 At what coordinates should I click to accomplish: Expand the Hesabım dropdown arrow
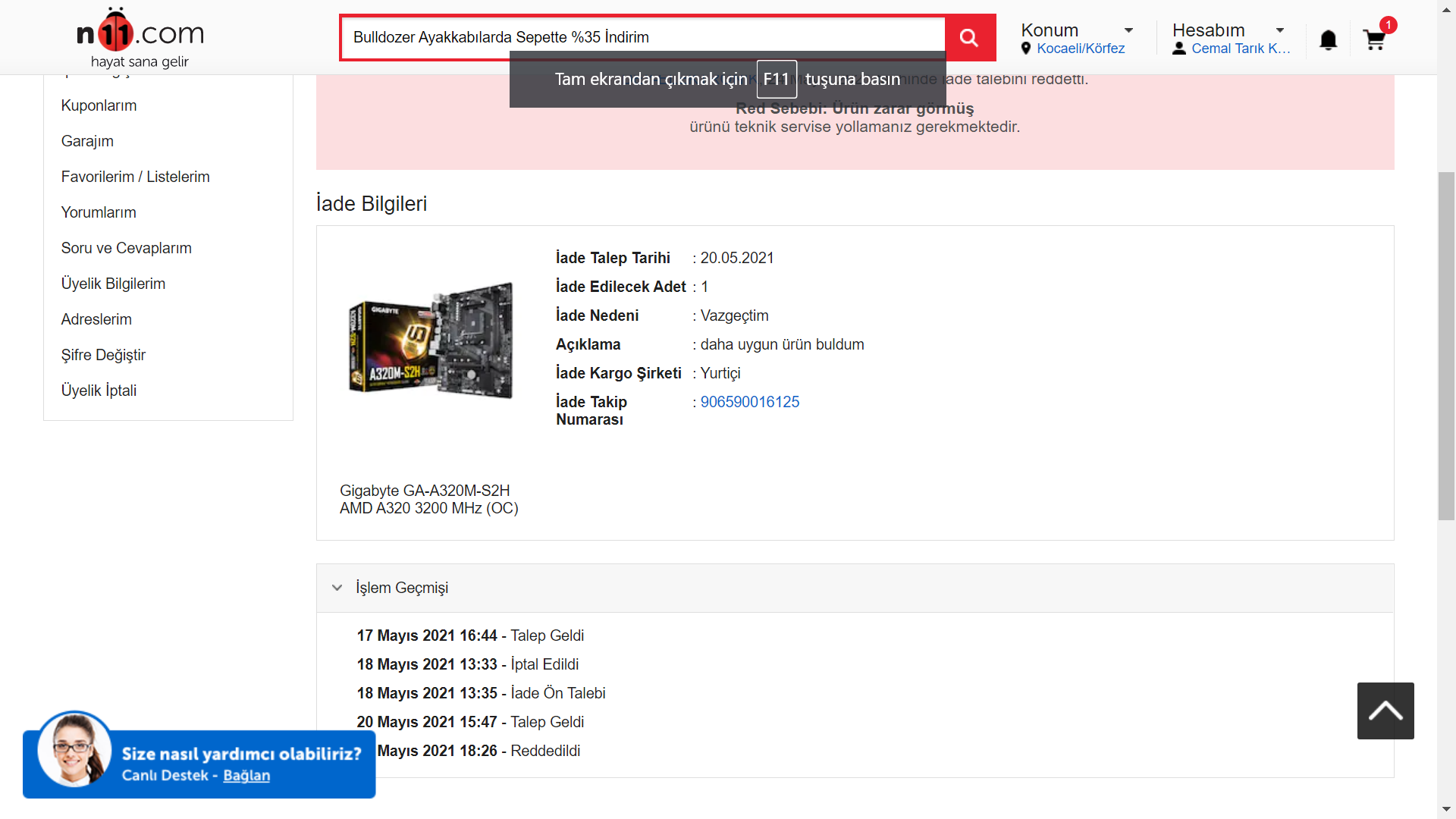(x=1280, y=30)
